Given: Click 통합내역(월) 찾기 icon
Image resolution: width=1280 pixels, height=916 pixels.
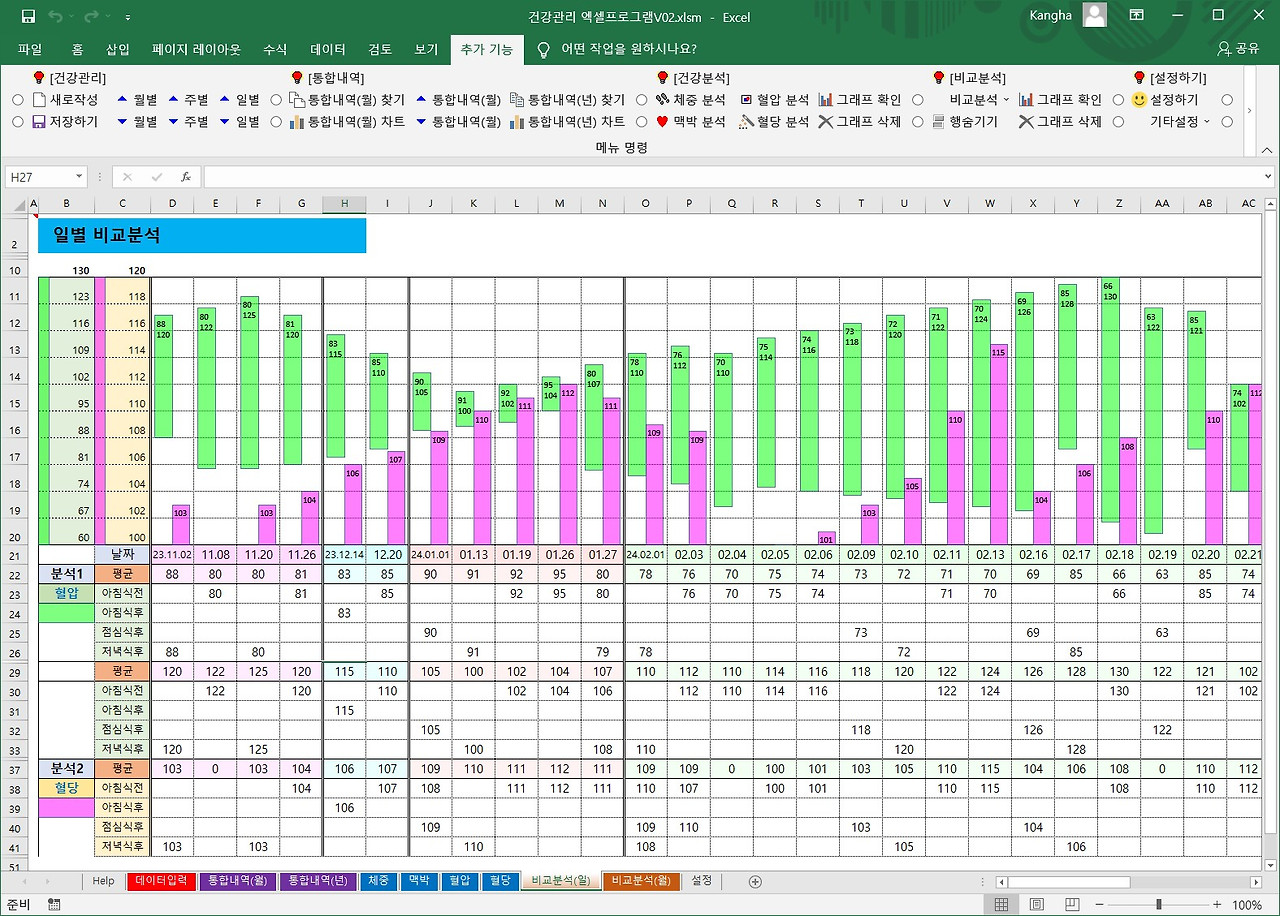Looking at the screenshot, I should tap(297, 100).
